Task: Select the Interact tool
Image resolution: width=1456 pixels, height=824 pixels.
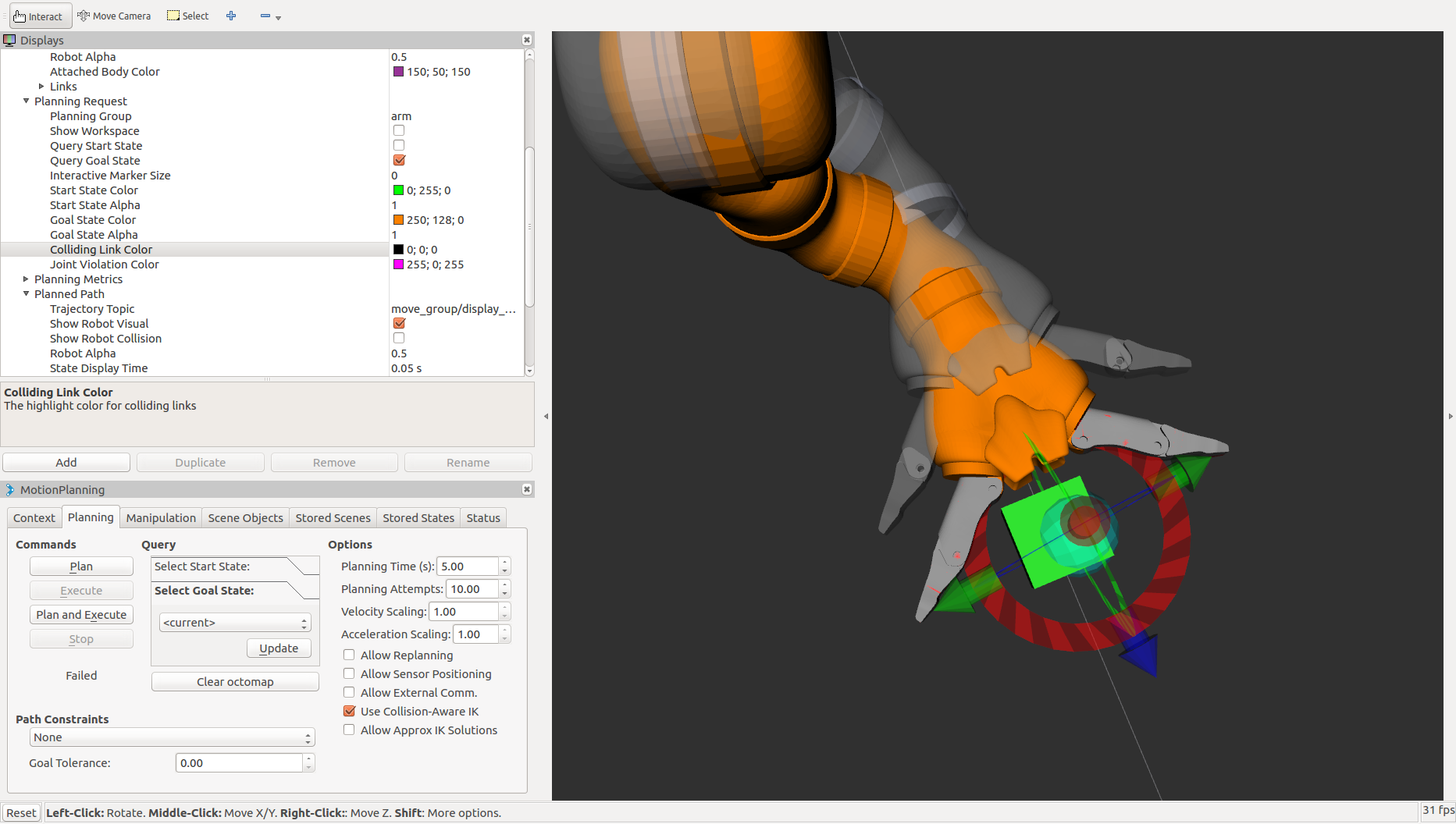Action: pos(40,16)
